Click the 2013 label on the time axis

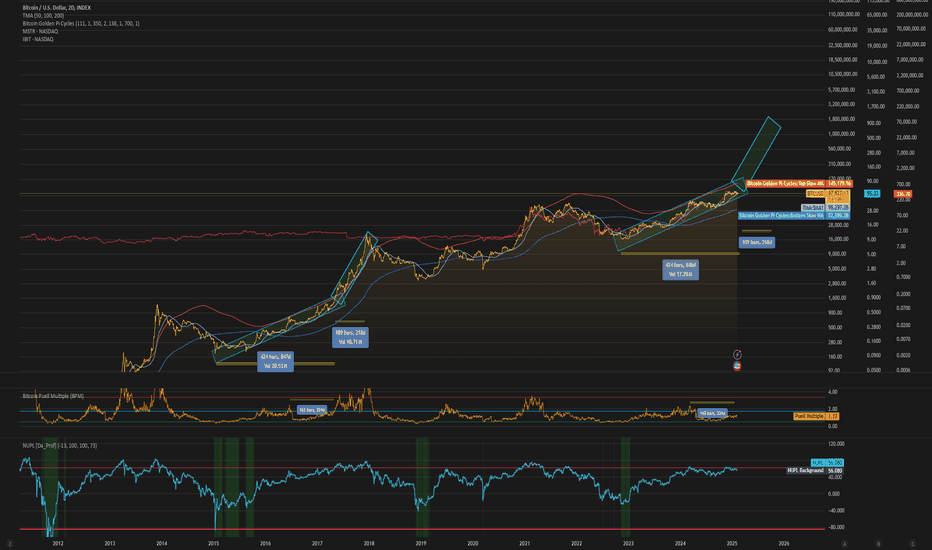click(x=109, y=543)
